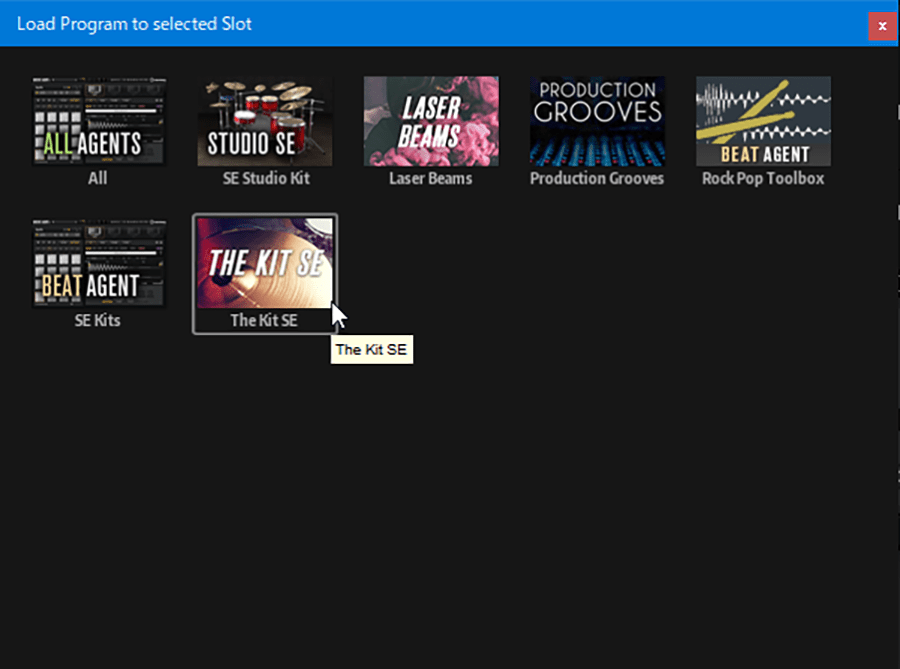Click 'The Kit SE' caption under thumbnail

pos(264,320)
